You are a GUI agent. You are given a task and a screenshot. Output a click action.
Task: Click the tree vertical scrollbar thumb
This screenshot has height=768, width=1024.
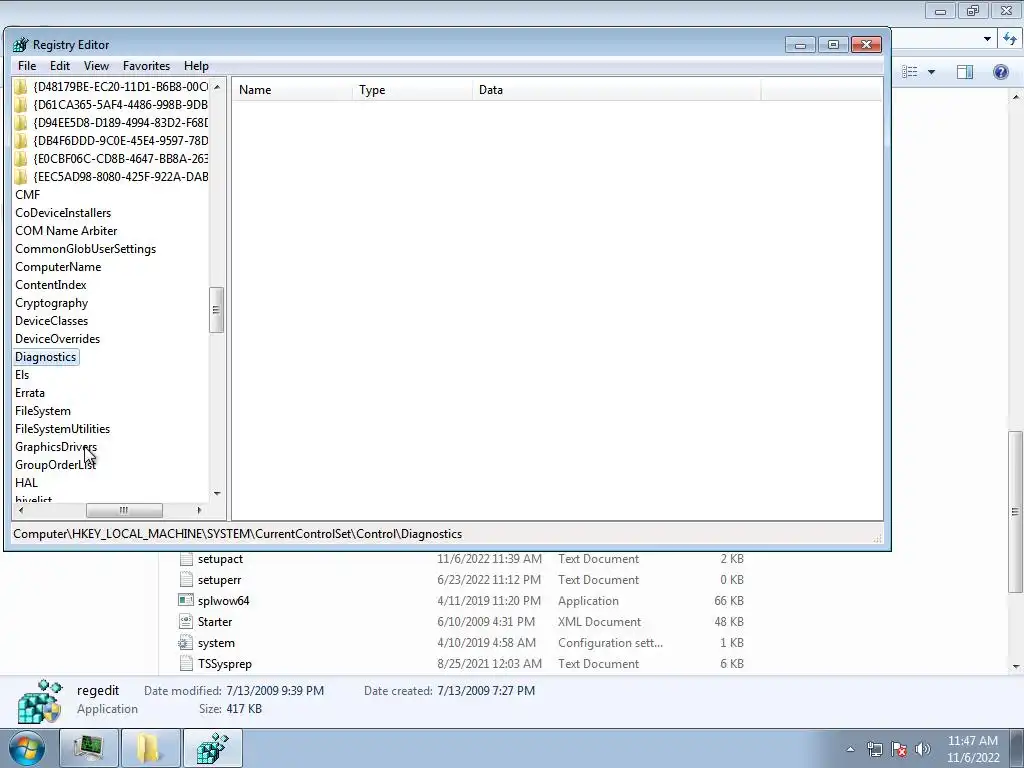click(217, 310)
